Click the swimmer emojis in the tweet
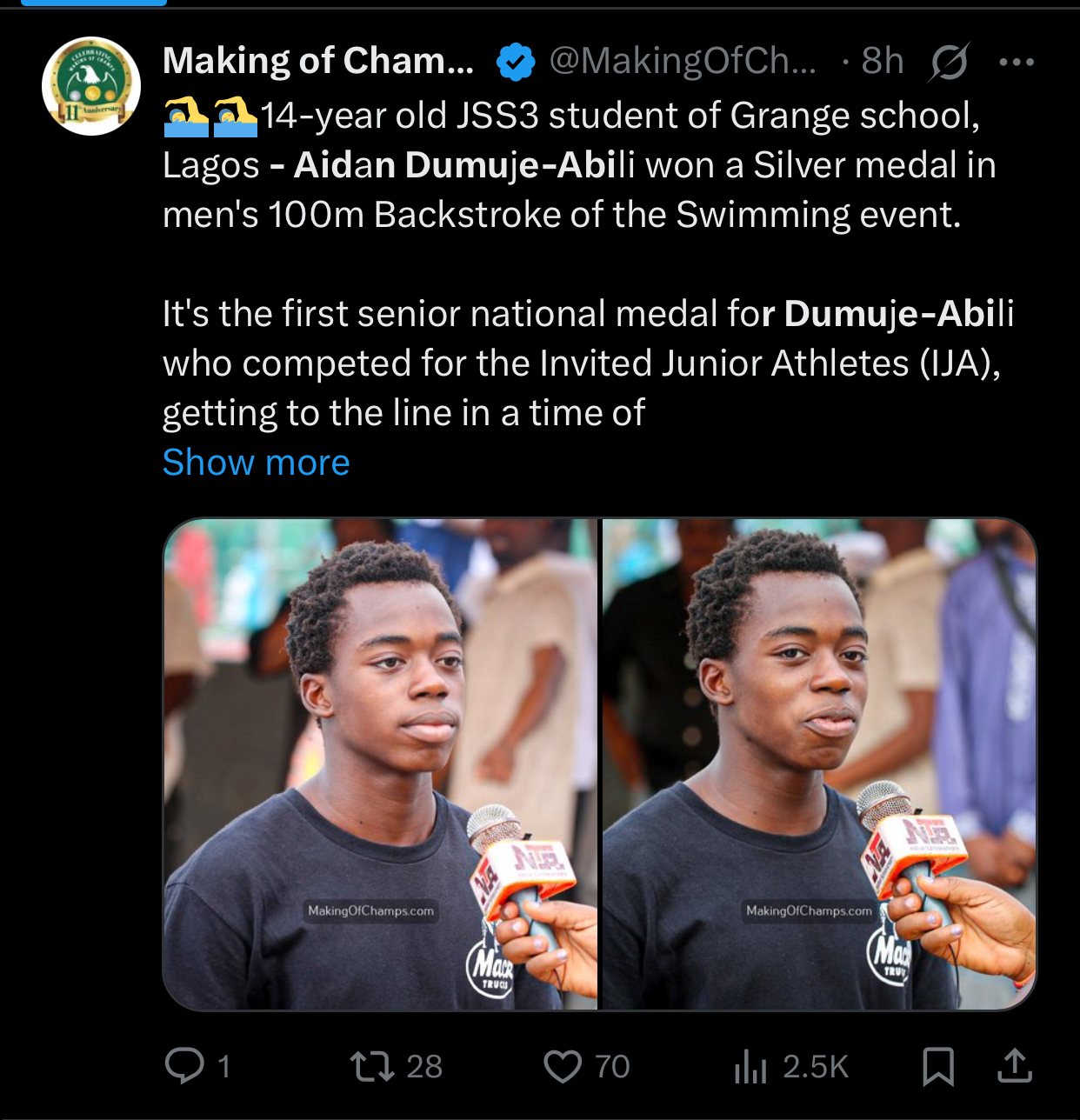 click(x=211, y=117)
